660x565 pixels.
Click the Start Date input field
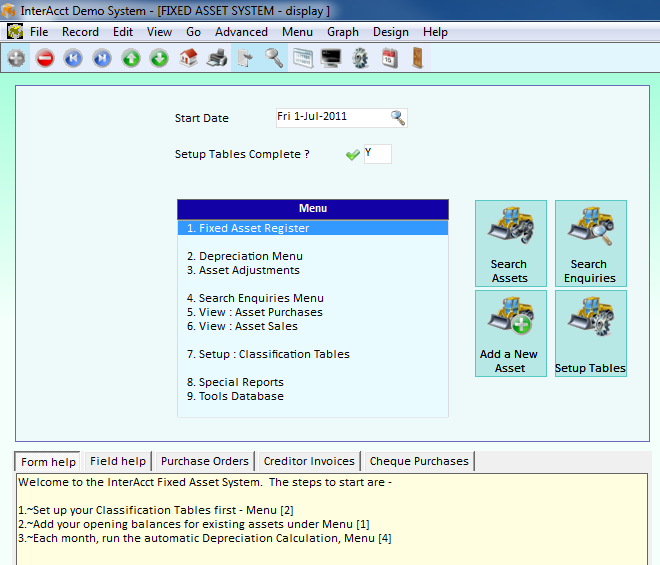(341, 117)
